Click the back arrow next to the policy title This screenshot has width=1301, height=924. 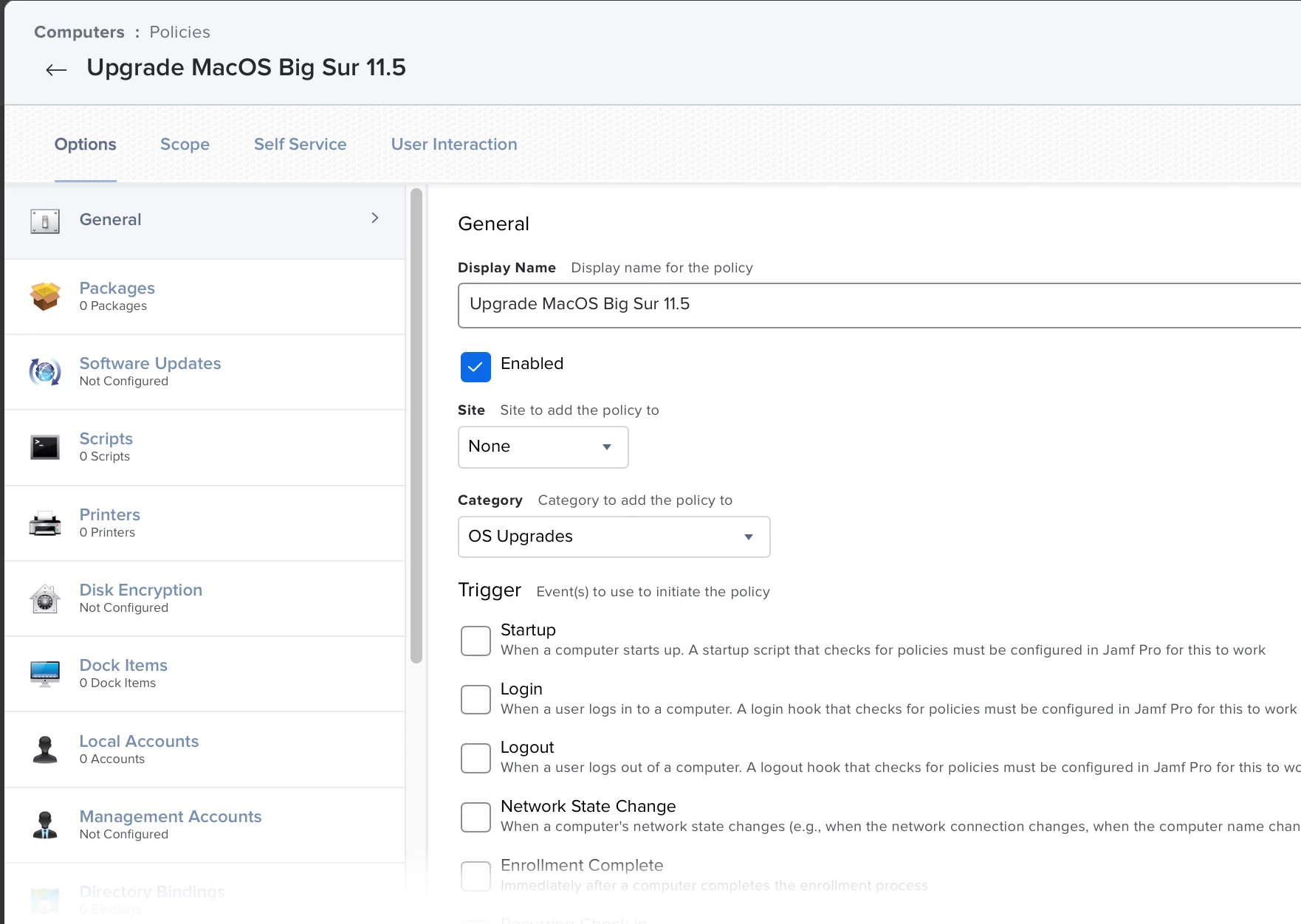tap(56, 70)
